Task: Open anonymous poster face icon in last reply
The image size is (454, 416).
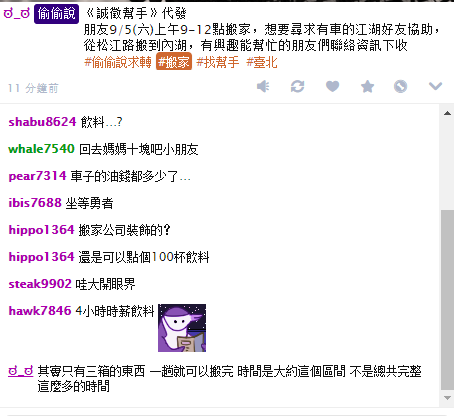Action: [x=21, y=371]
